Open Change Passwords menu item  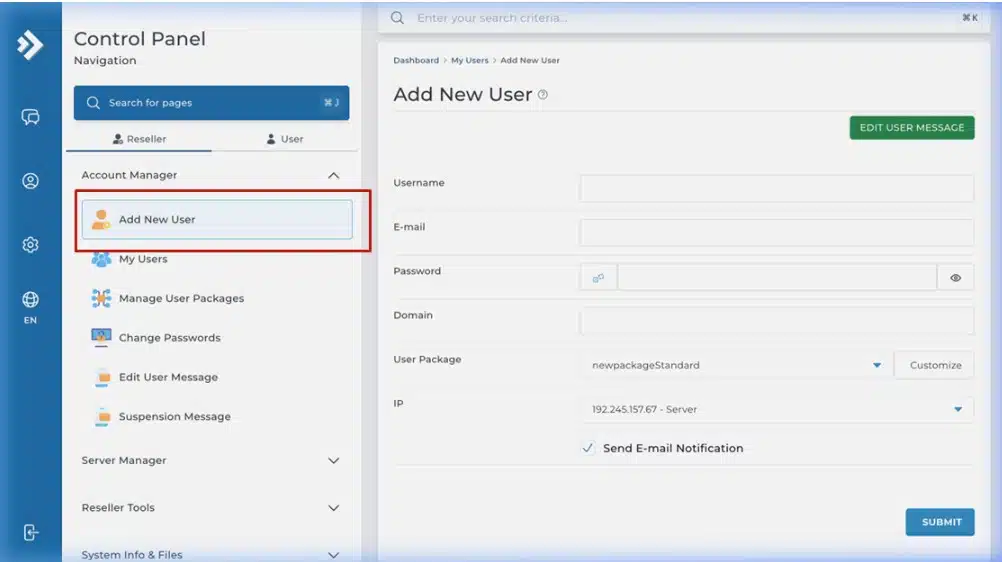tap(217, 338)
